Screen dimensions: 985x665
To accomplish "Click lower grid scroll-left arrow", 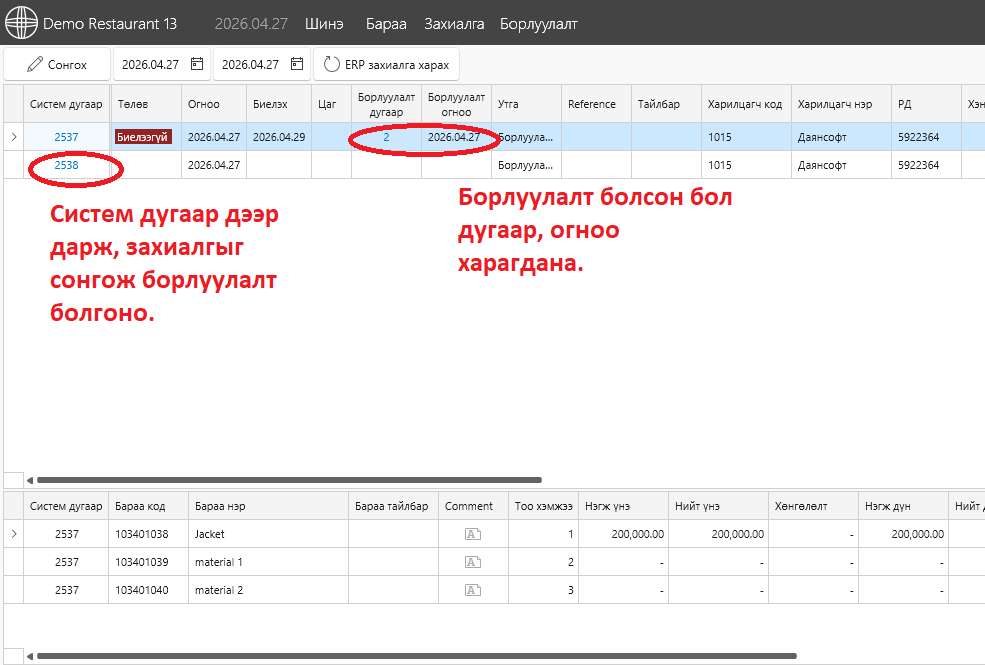I will [x=29, y=656].
